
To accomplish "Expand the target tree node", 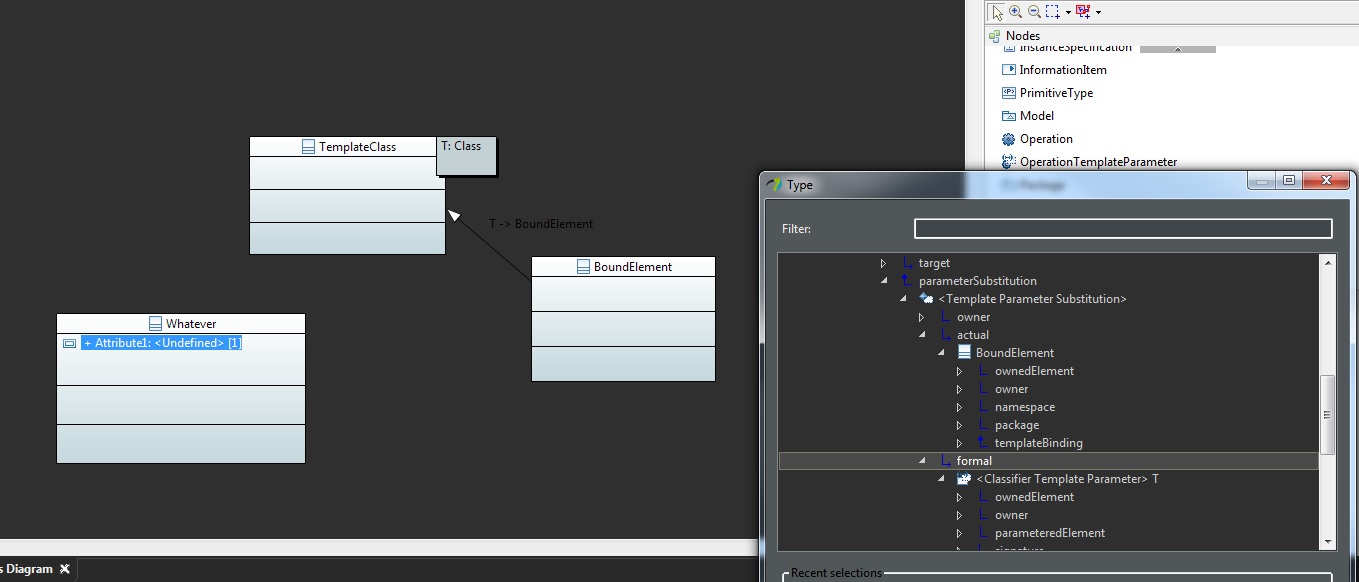I will (883, 263).
